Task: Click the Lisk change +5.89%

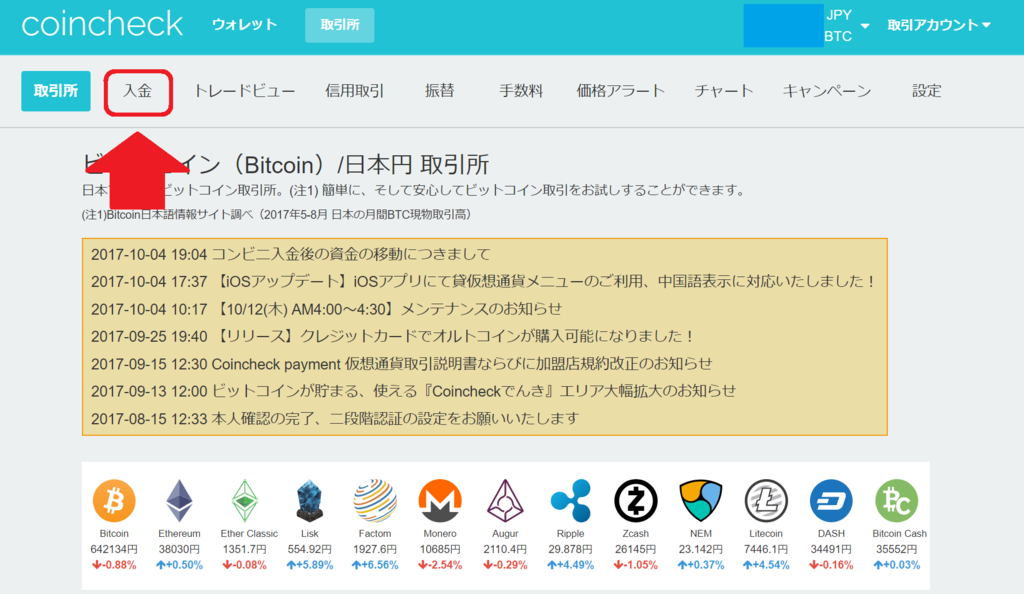Action: (310, 565)
